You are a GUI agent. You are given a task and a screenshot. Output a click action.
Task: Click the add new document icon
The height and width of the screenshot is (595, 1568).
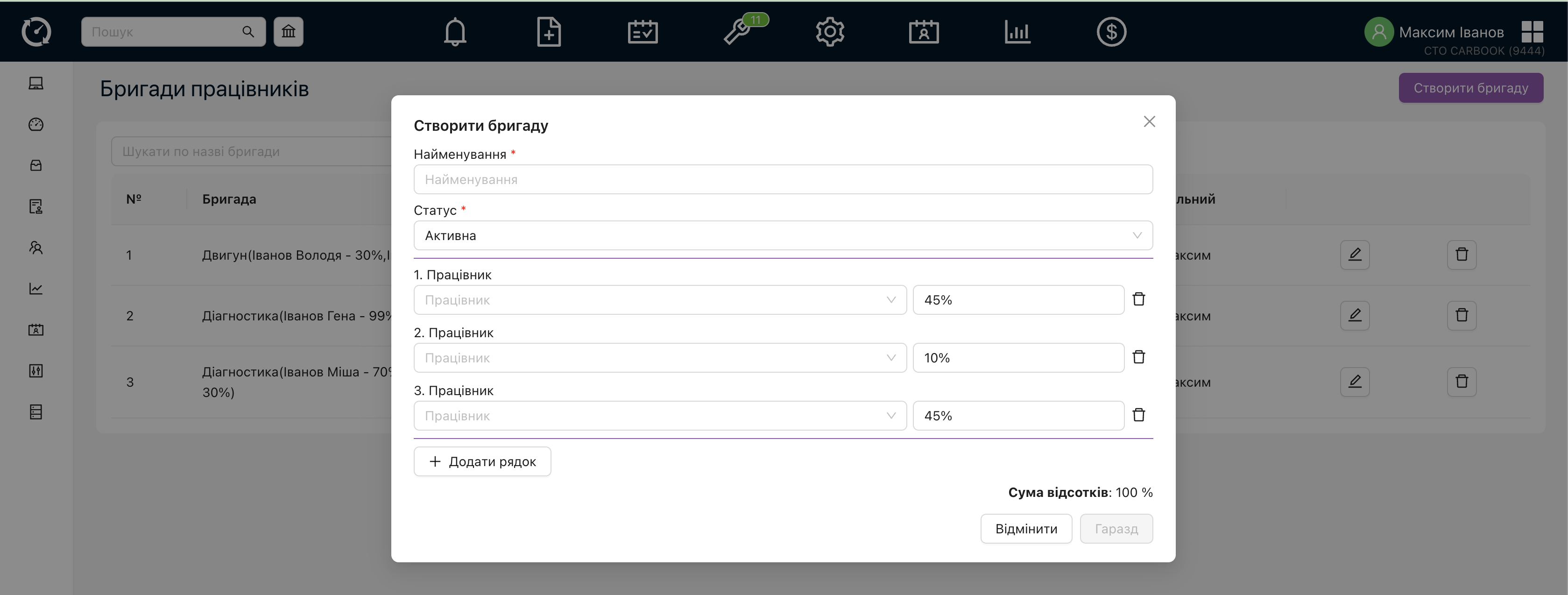click(549, 32)
